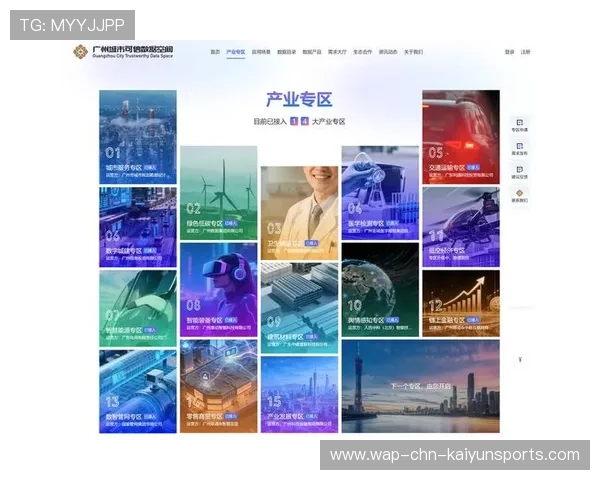This screenshot has height=480, width=600.
Task: Open card 15 产业发展专区
Action: point(299,395)
